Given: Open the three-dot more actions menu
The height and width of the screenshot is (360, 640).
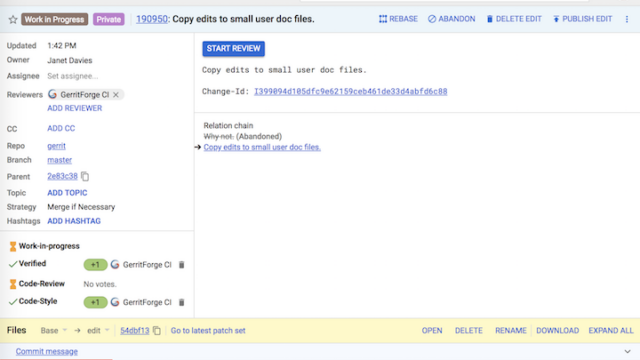Looking at the screenshot, I should (627, 19).
